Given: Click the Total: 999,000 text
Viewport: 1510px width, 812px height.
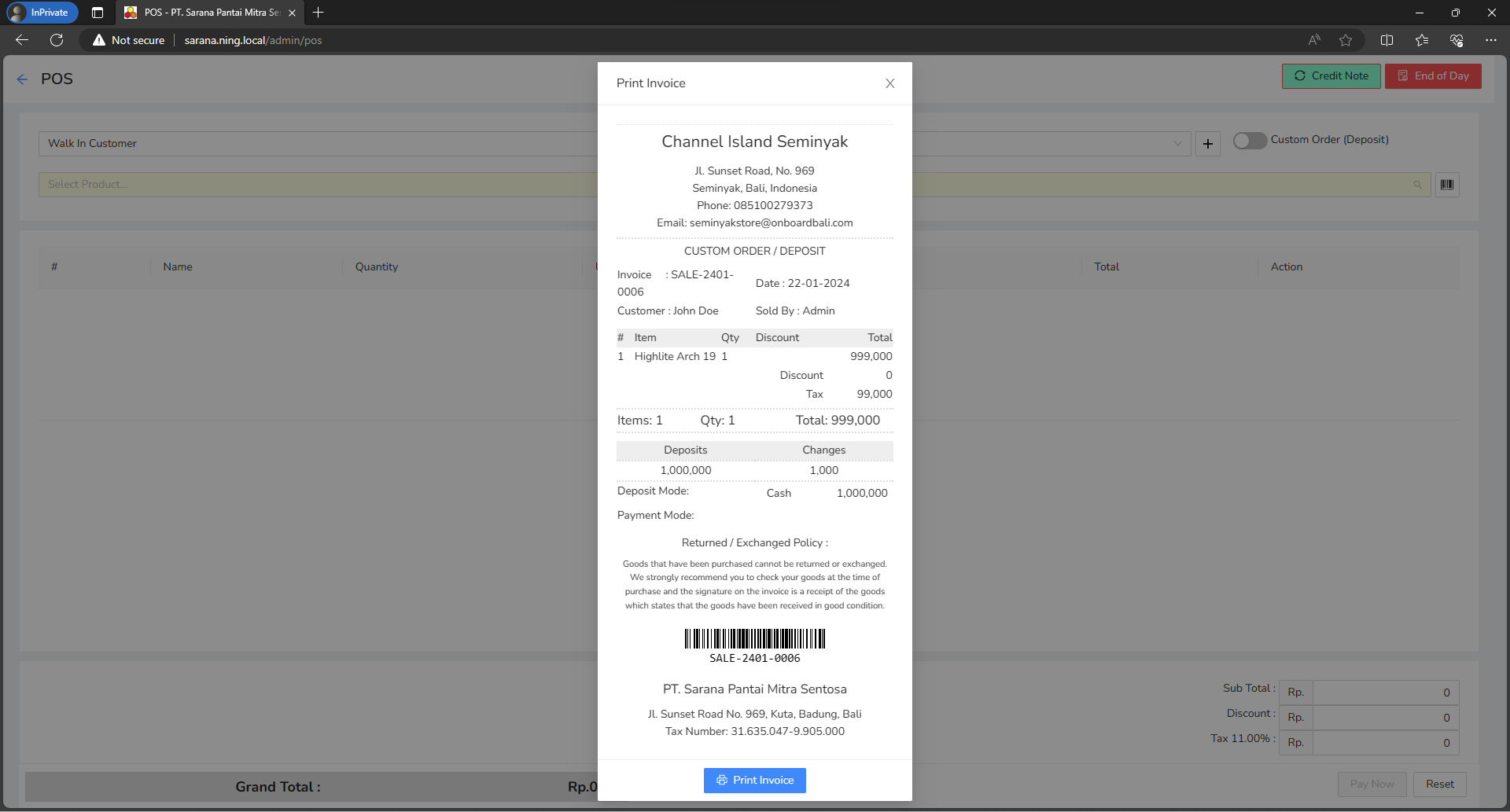Looking at the screenshot, I should tap(838, 421).
